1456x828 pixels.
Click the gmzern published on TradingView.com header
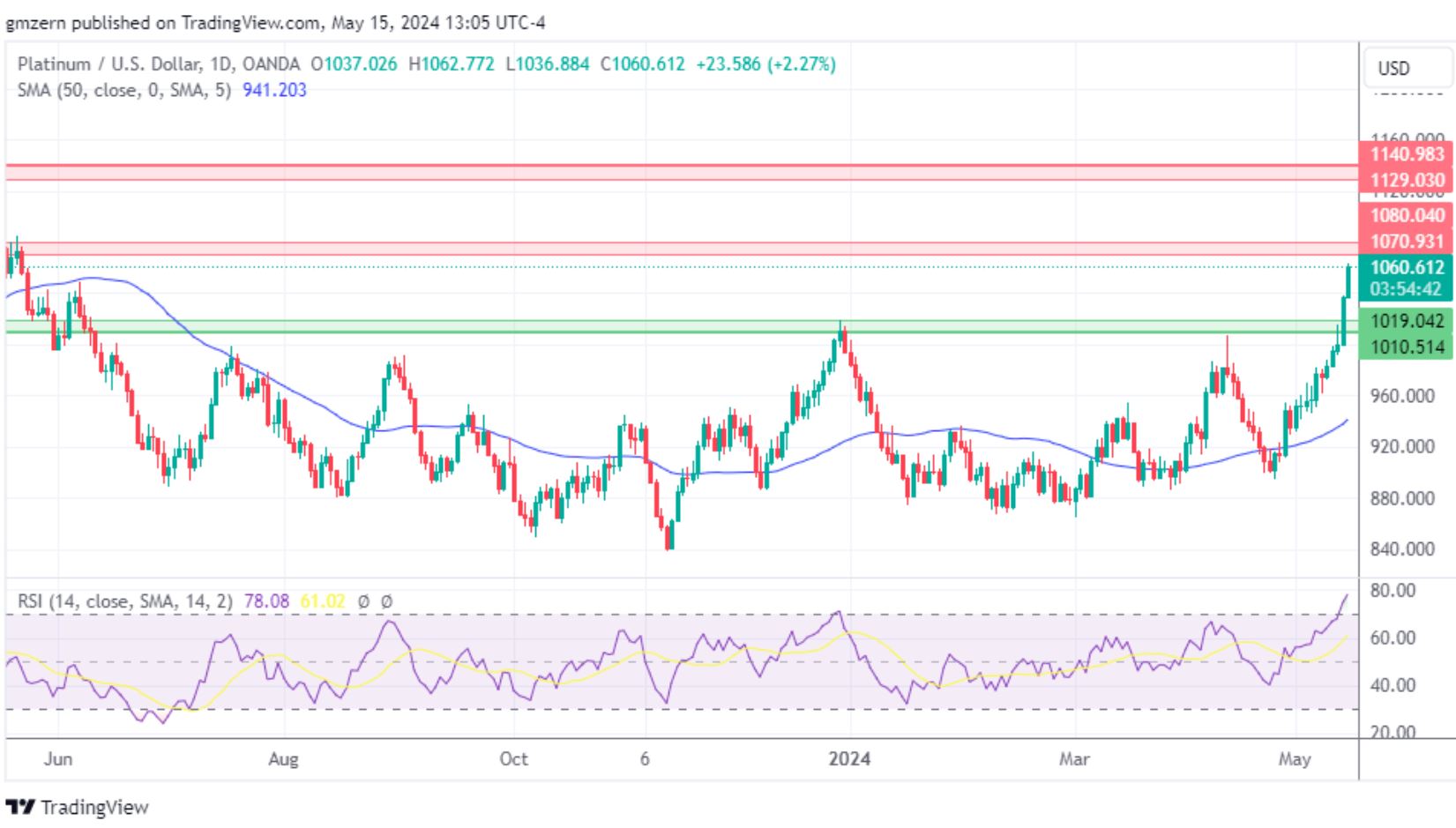click(275, 23)
